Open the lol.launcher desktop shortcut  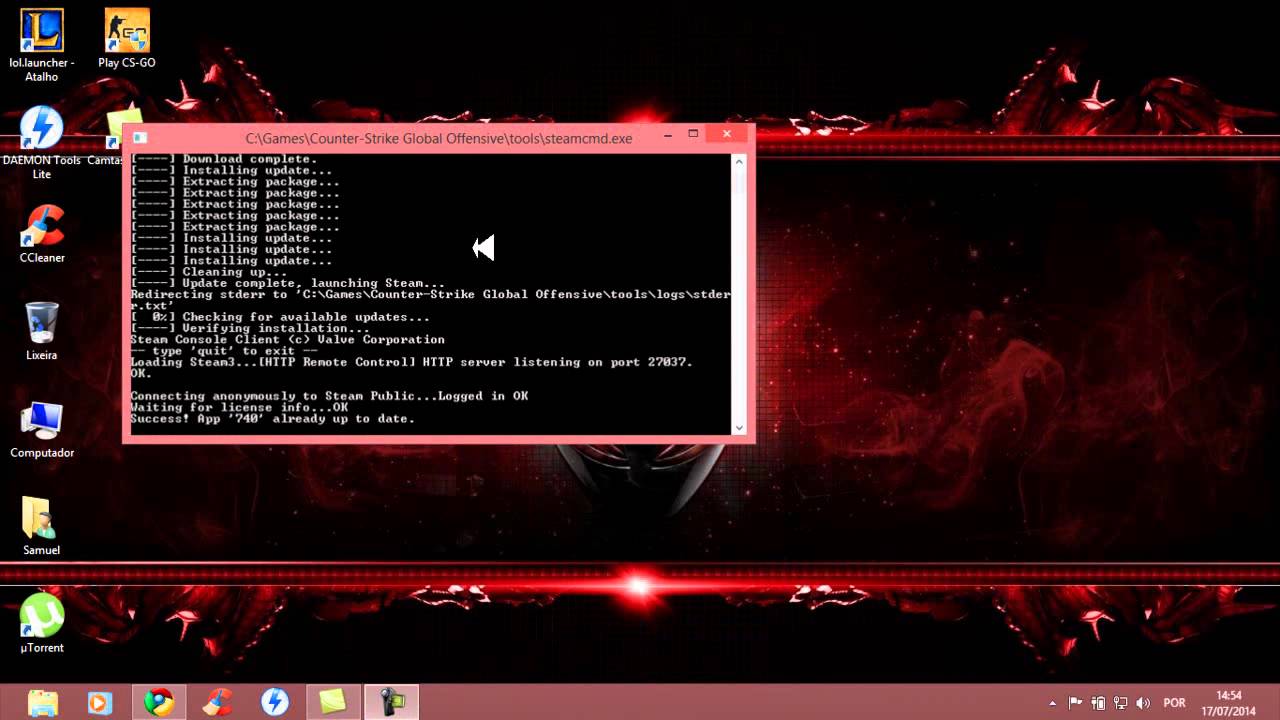tap(42, 45)
